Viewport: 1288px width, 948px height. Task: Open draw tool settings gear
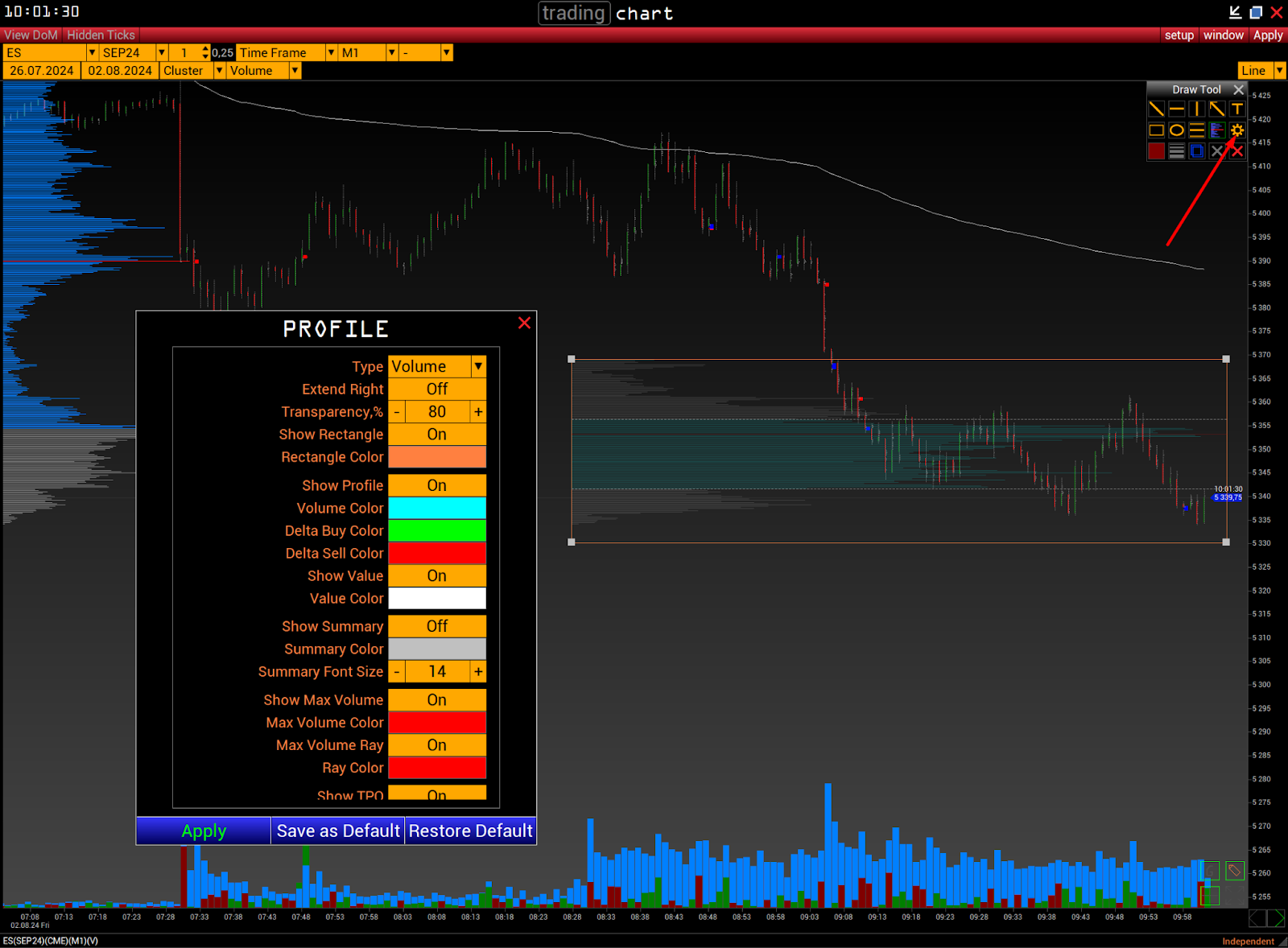click(x=1237, y=130)
